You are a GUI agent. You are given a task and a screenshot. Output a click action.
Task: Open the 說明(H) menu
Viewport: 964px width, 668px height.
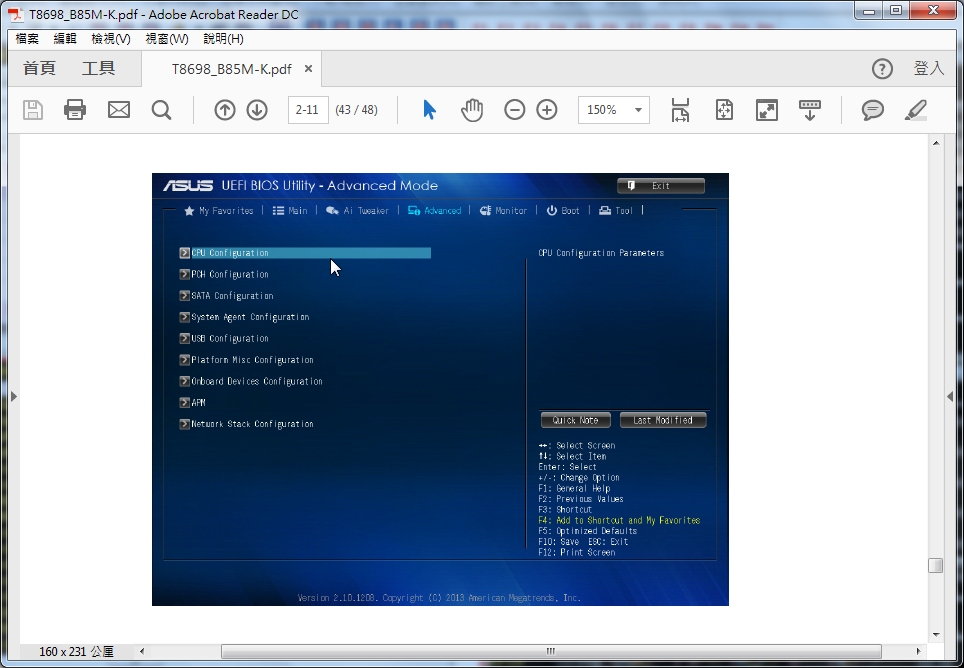tap(223, 39)
